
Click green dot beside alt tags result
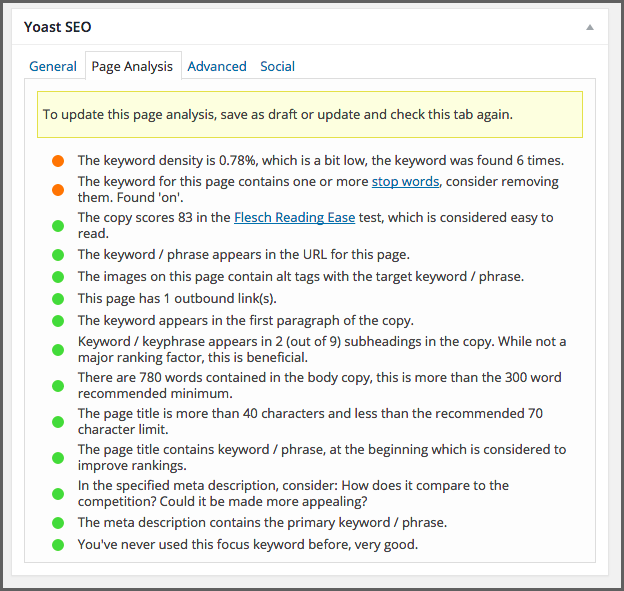tap(58, 277)
